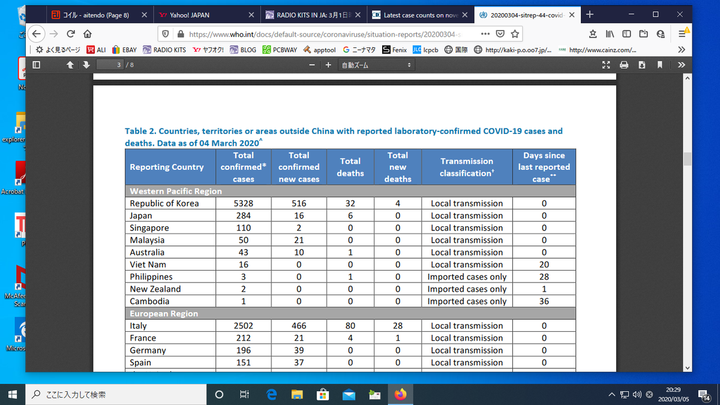Open page actions three-dot menu
The width and height of the screenshot is (720, 405).
485,34
